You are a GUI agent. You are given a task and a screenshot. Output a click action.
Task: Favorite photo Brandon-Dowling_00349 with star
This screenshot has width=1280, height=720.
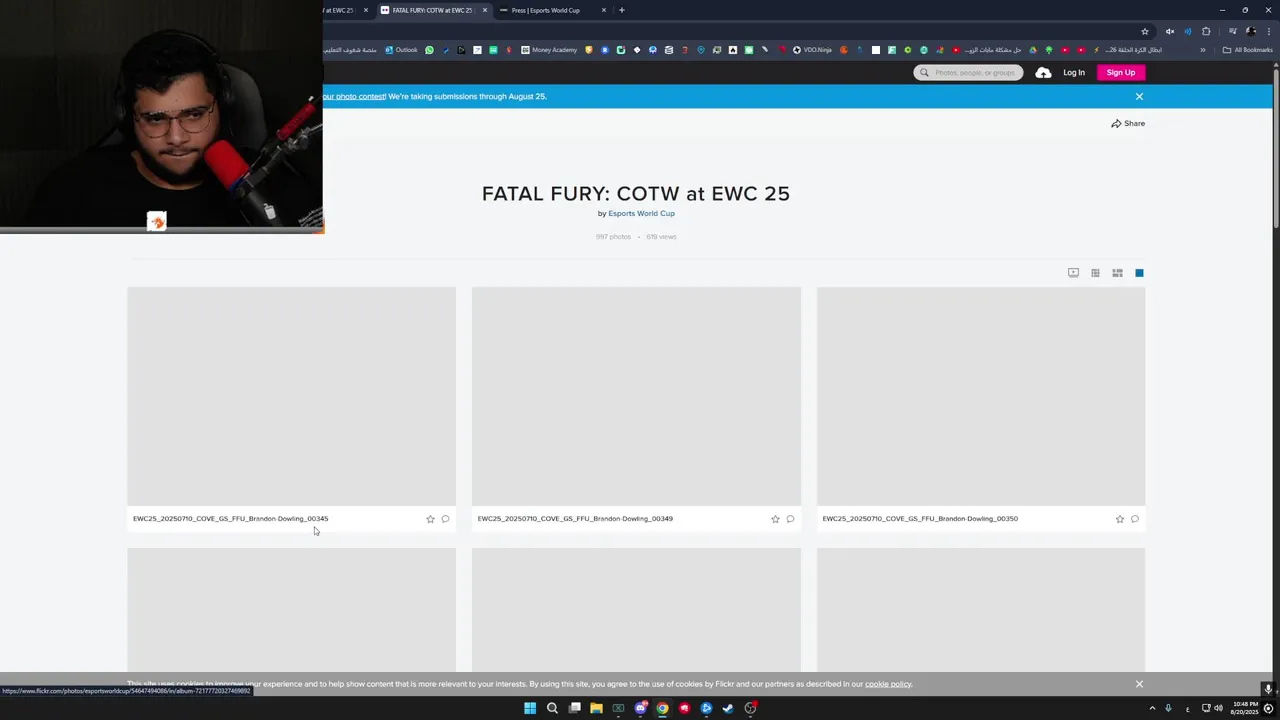[775, 519]
